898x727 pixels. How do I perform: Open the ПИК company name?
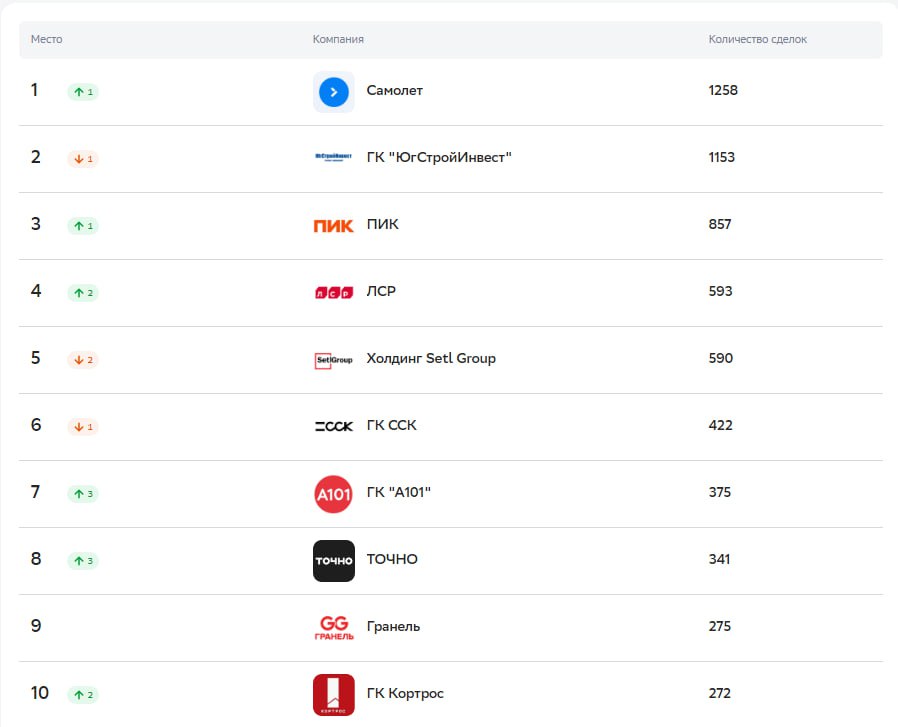tap(383, 224)
